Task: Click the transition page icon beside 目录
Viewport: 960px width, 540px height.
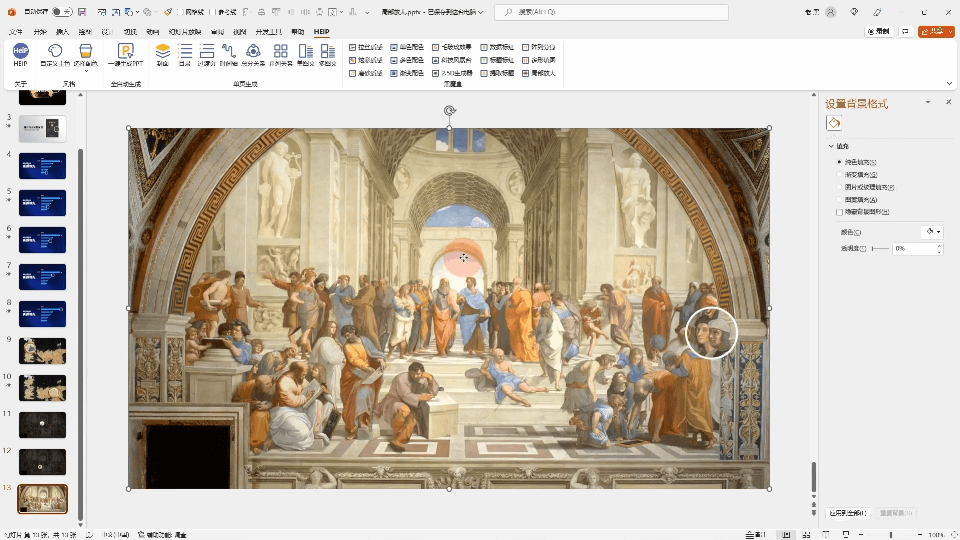Action: pos(207,51)
